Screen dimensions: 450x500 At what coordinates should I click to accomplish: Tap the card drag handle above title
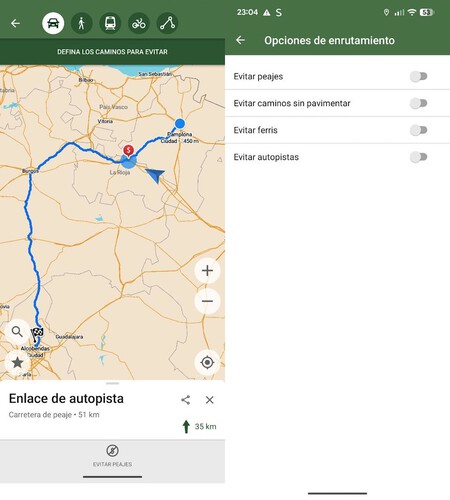[x=112, y=383]
